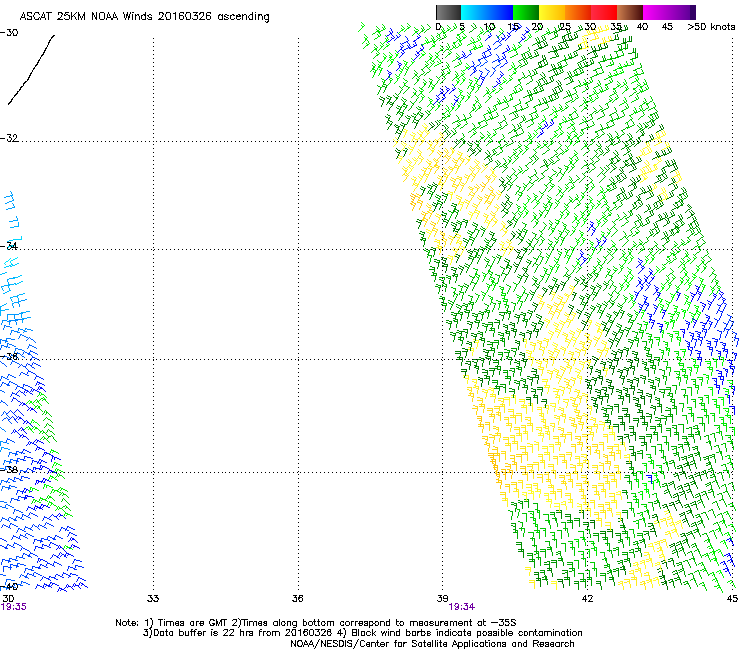
Task: Click the red 30-35 knots legend swatch
Action: point(604,12)
